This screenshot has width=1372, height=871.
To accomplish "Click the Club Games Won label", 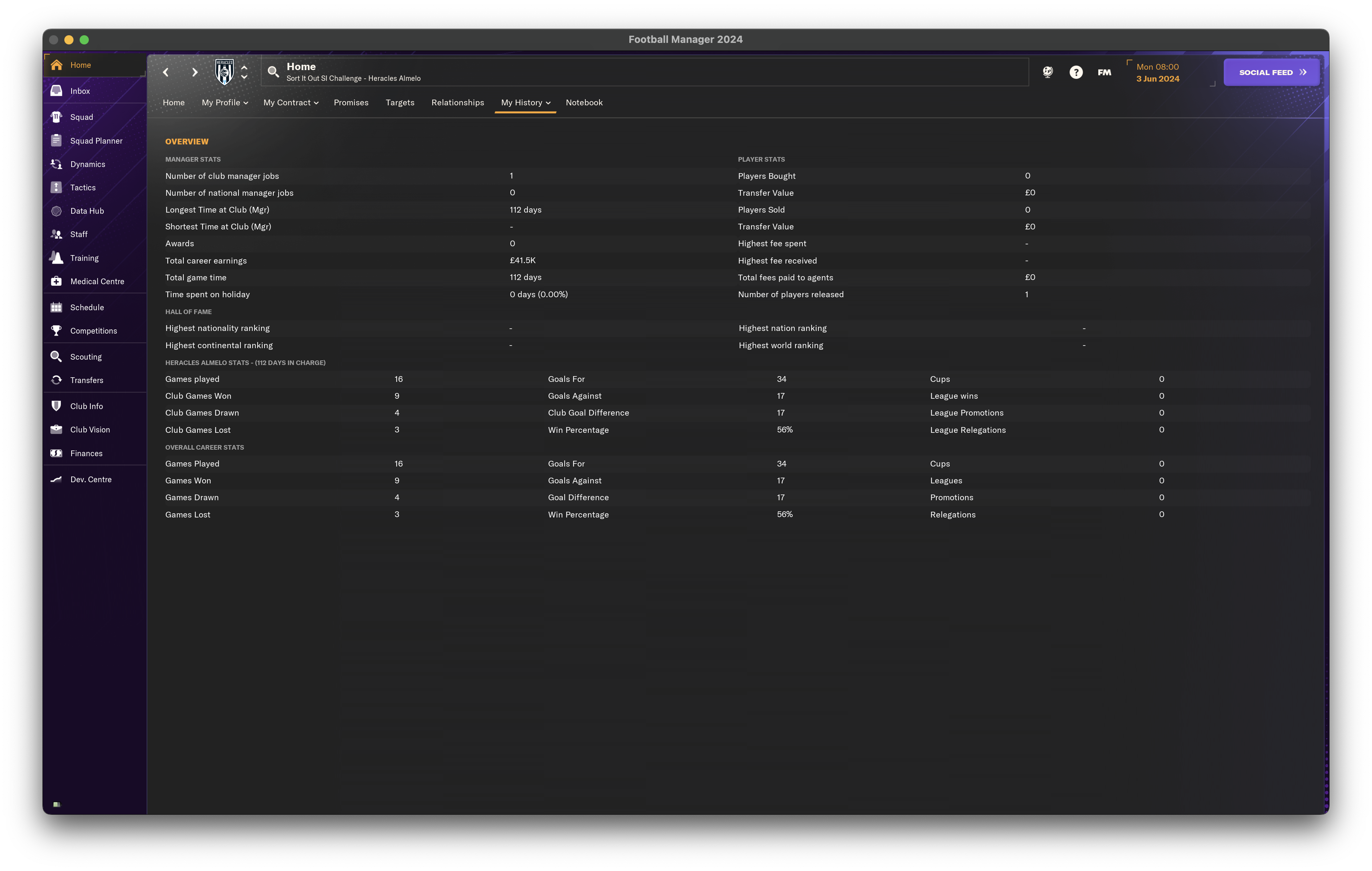I will point(198,396).
